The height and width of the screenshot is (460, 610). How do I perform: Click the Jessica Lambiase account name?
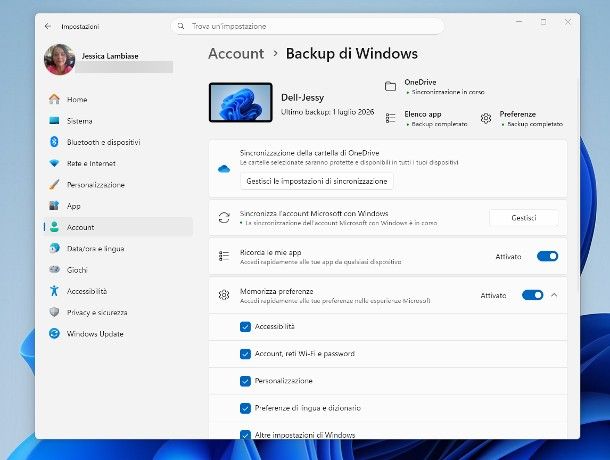pos(110,56)
